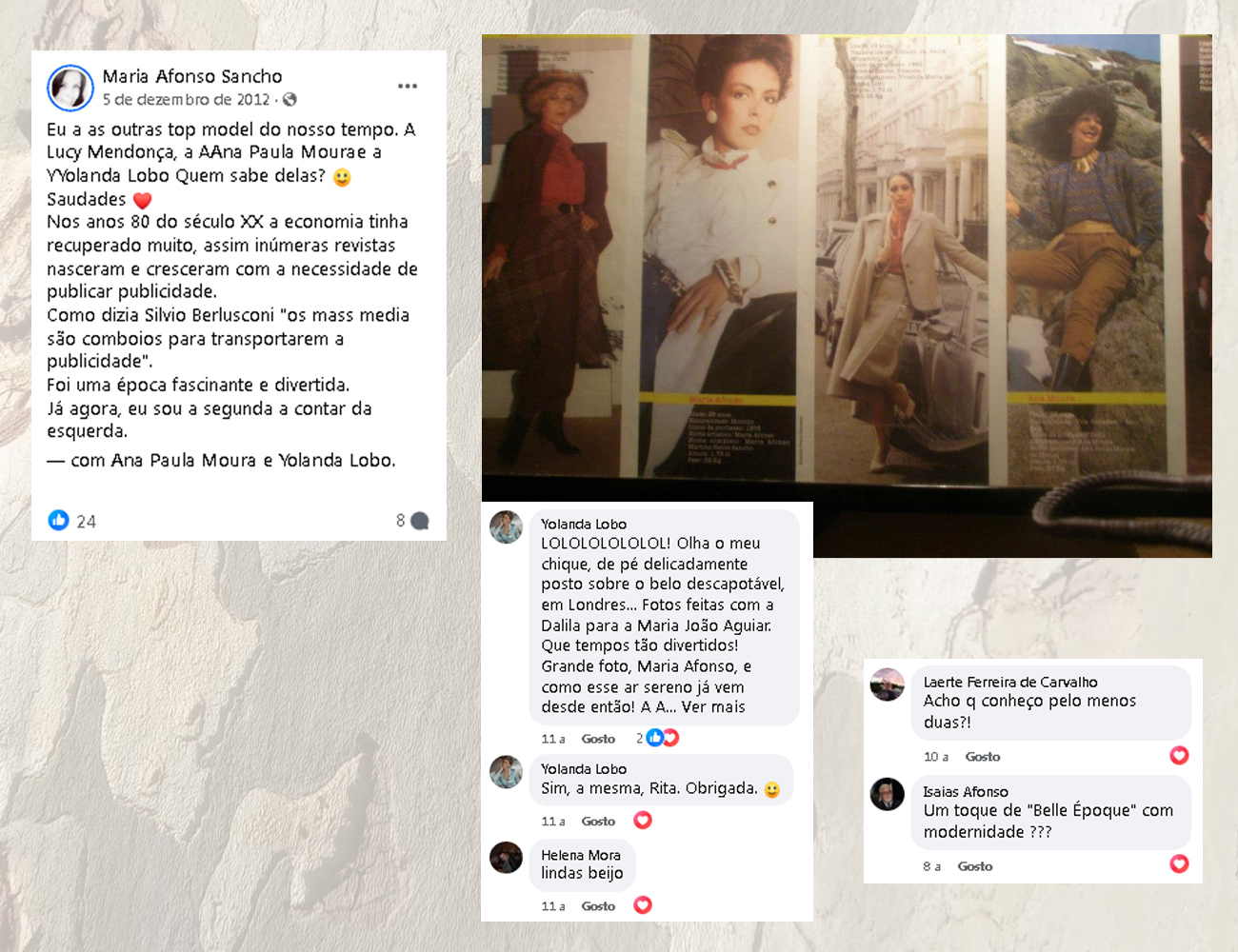Click heart reaction under 'Sim, a mesma, Rita'

point(643,820)
